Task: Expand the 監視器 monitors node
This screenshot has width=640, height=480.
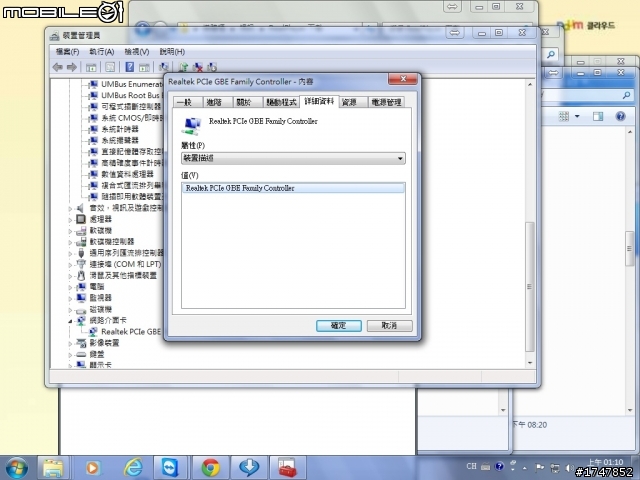Action: pyautogui.click(x=70, y=298)
